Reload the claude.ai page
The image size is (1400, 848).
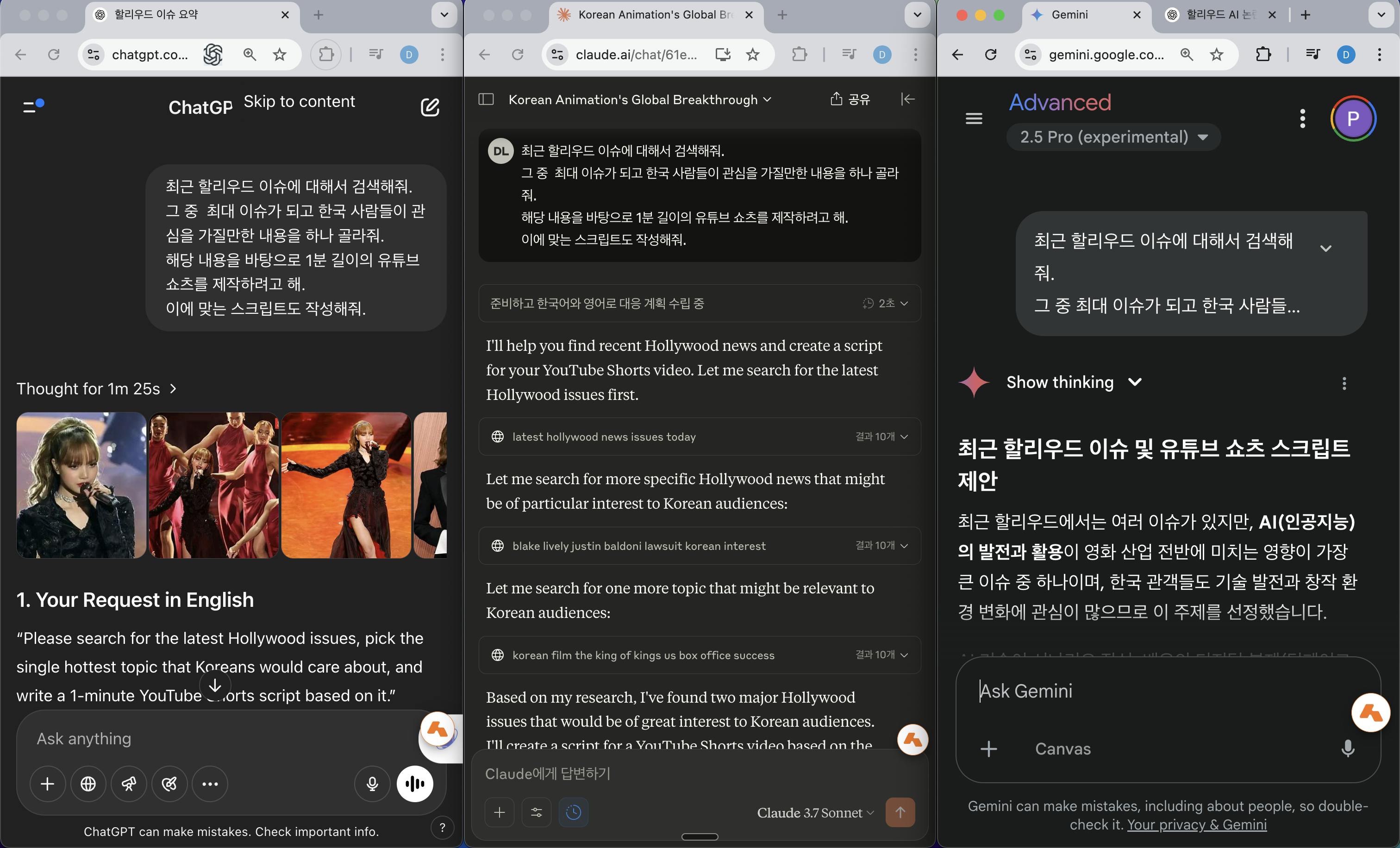point(517,55)
